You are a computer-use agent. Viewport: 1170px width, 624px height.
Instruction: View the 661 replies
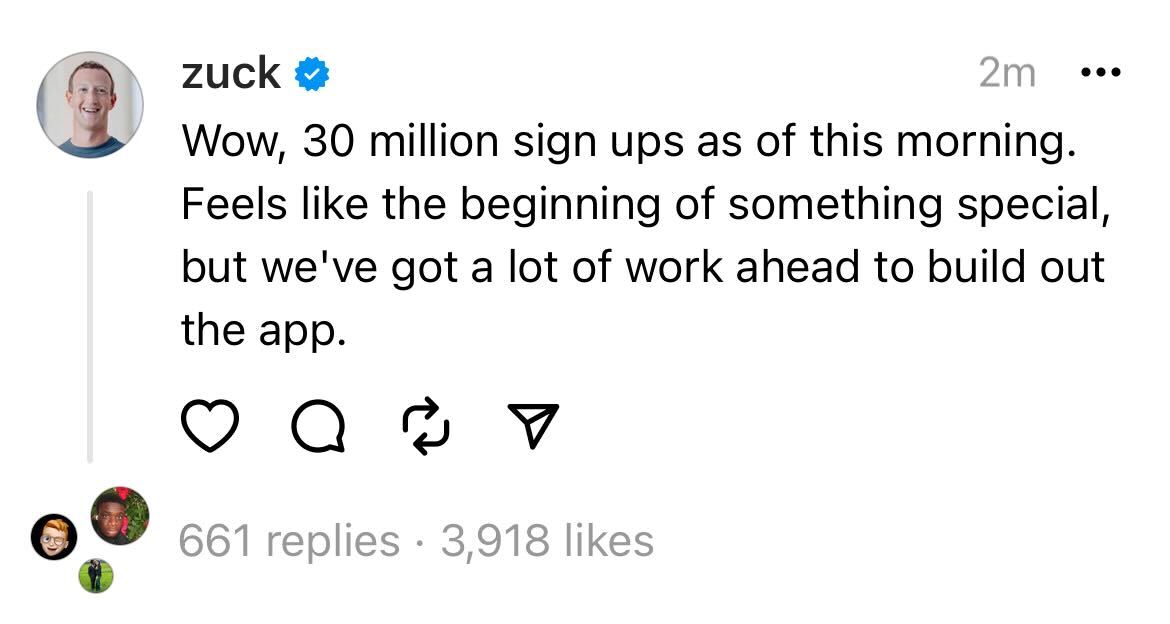tap(290, 541)
